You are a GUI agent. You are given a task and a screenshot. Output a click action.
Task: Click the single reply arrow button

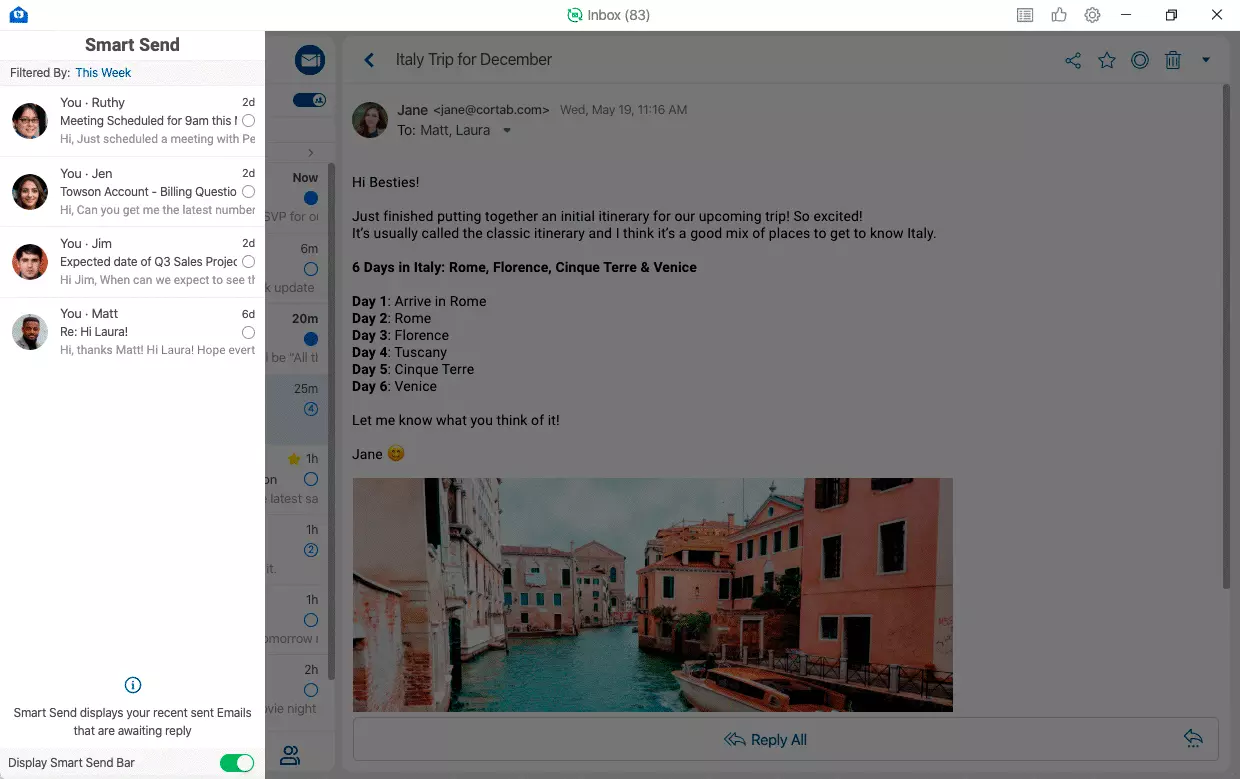tap(1193, 738)
